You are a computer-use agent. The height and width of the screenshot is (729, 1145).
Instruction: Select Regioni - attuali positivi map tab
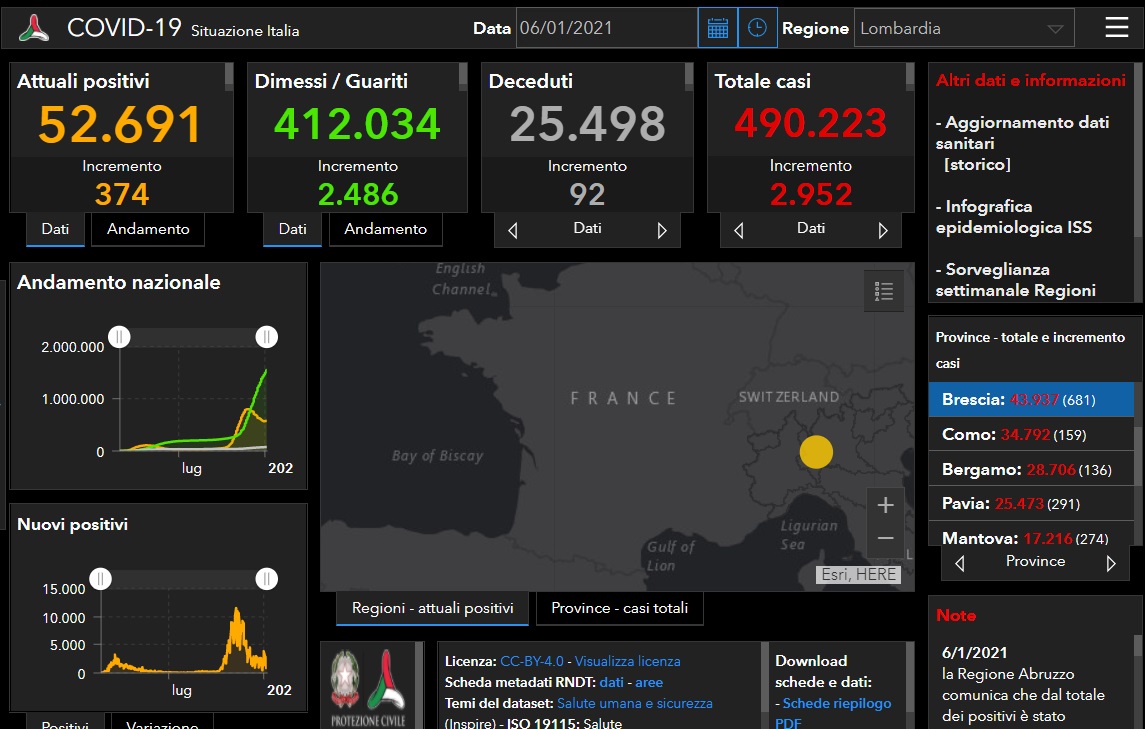coord(432,608)
